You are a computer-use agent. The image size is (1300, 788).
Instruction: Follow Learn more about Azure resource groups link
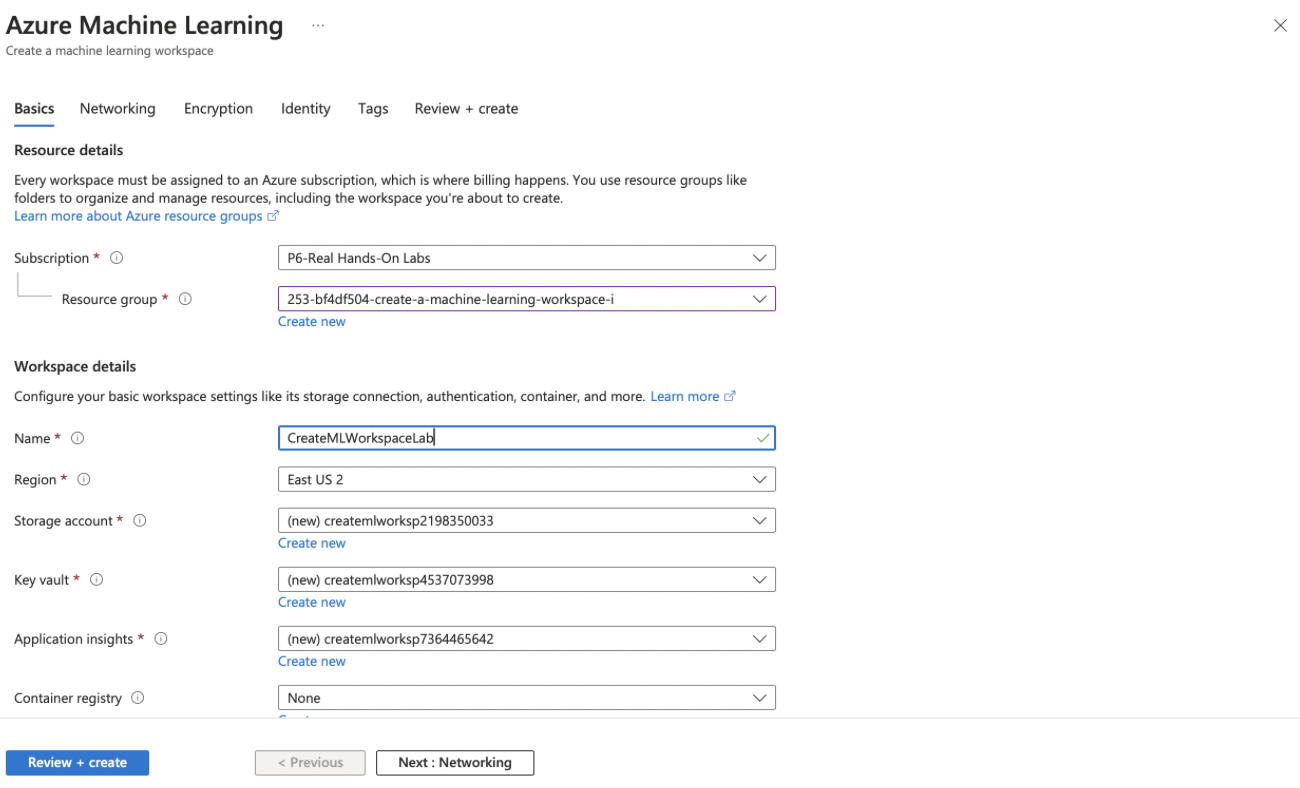pos(139,216)
